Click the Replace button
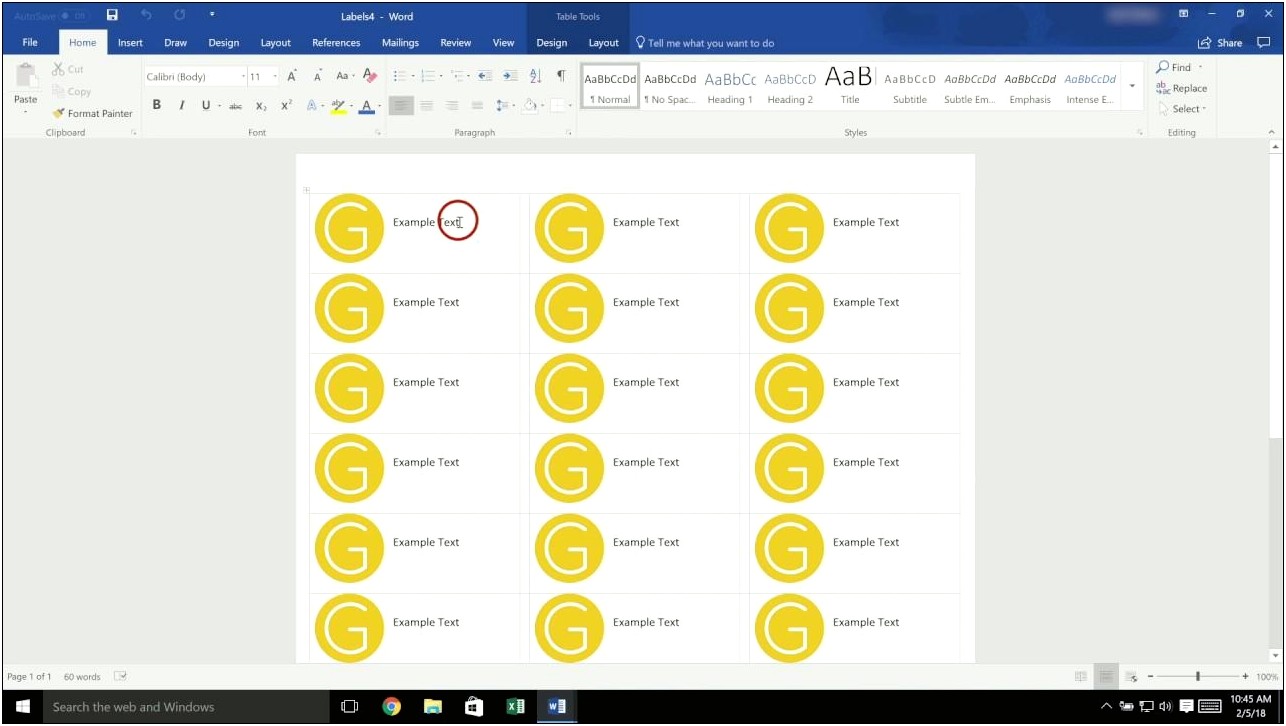1286x726 pixels. [x=1182, y=88]
